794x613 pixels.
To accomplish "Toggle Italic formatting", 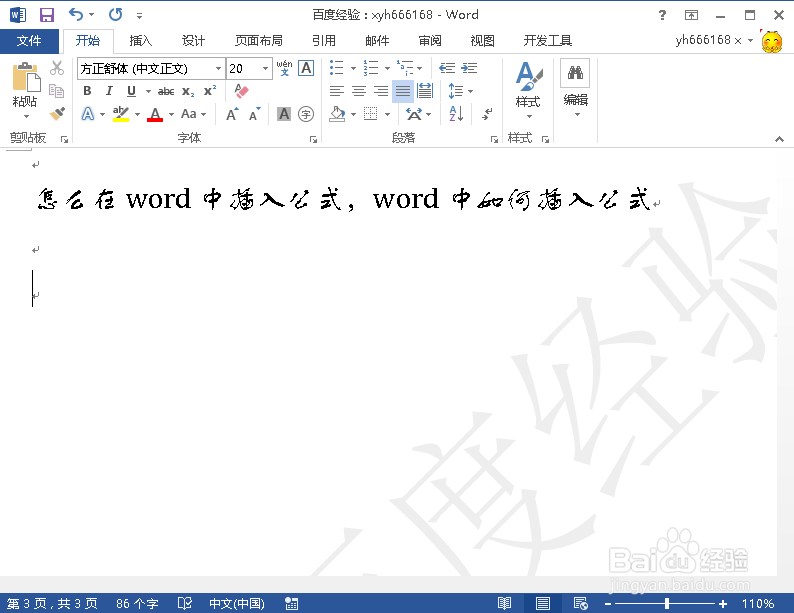I will pyautogui.click(x=109, y=91).
